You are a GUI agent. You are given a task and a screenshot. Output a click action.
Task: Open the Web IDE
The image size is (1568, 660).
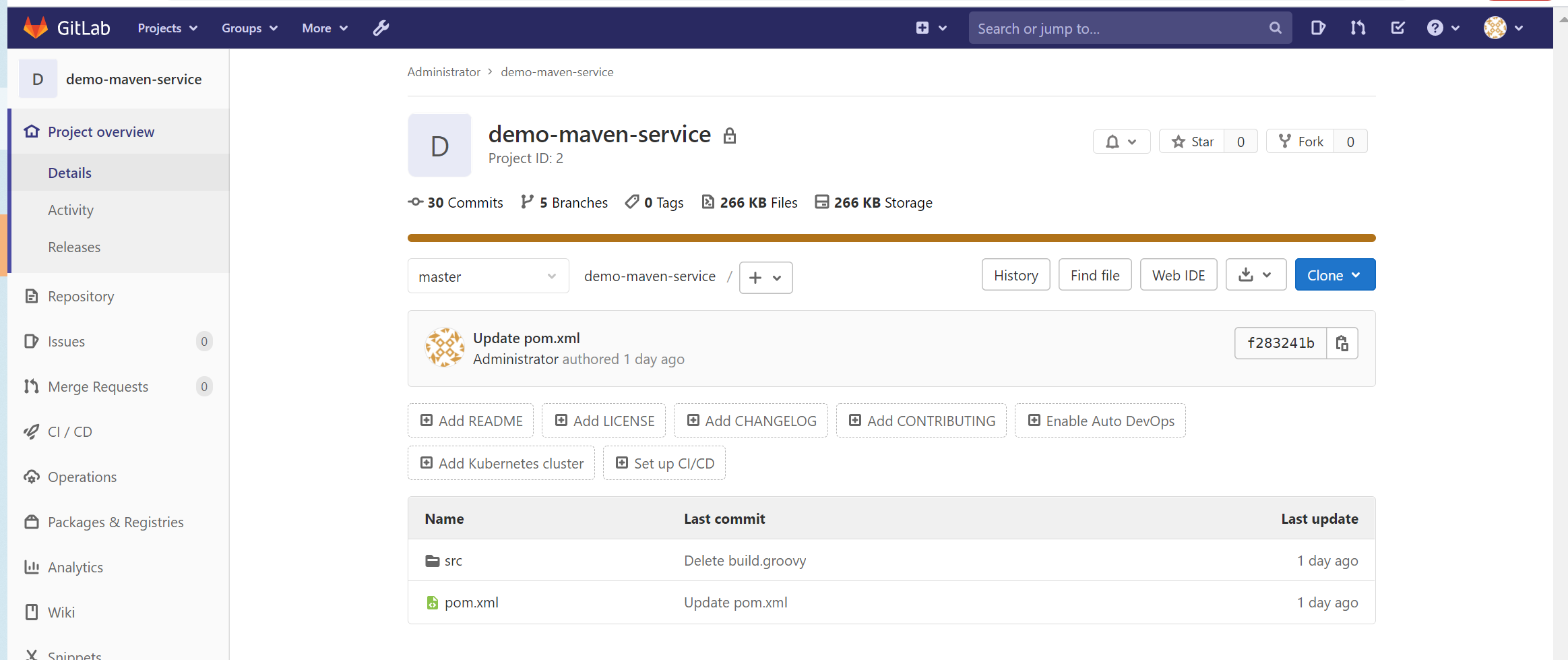tap(1179, 275)
